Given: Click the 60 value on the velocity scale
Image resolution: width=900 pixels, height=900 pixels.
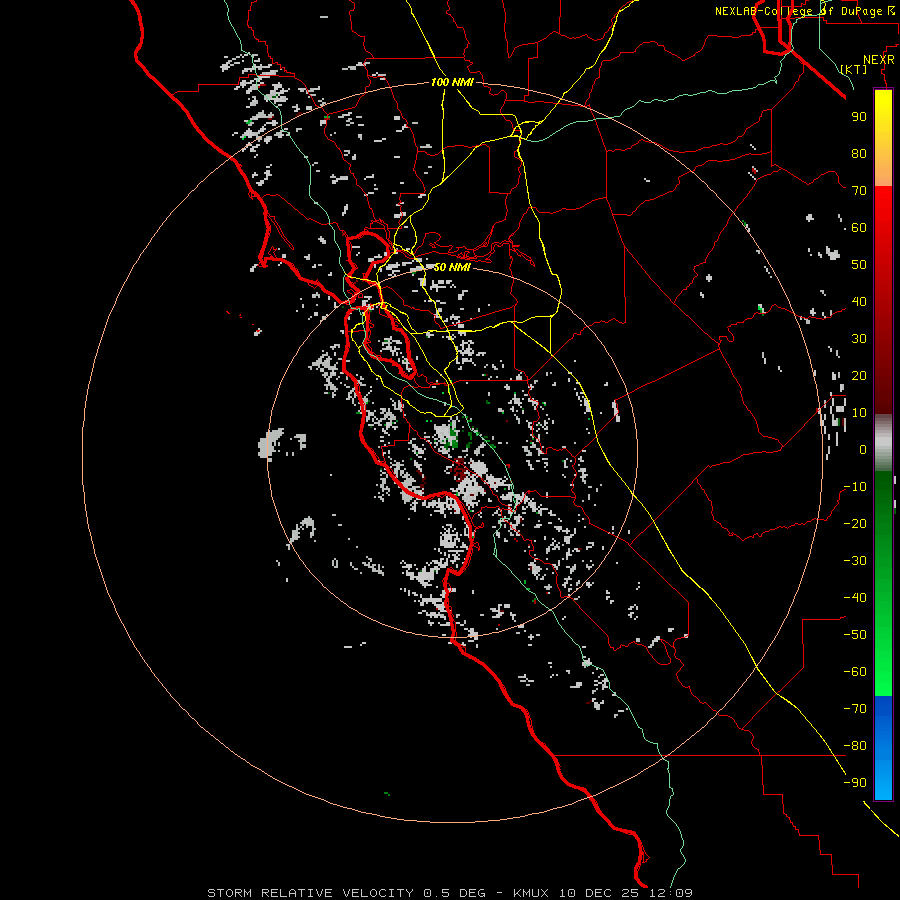Looking at the screenshot, I should click(859, 227).
